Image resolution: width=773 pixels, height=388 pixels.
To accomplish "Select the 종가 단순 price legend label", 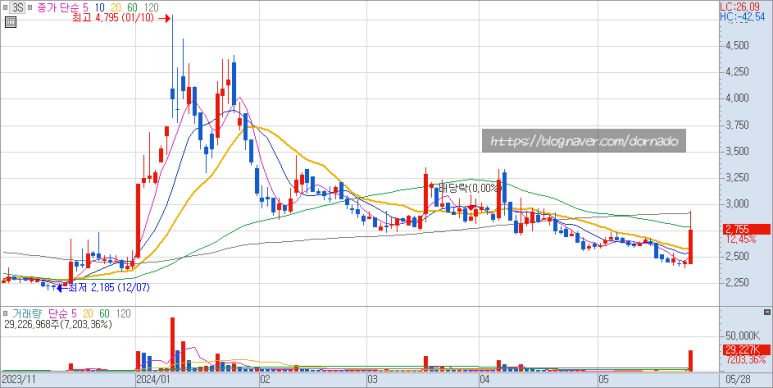I will click(x=59, y=7).
